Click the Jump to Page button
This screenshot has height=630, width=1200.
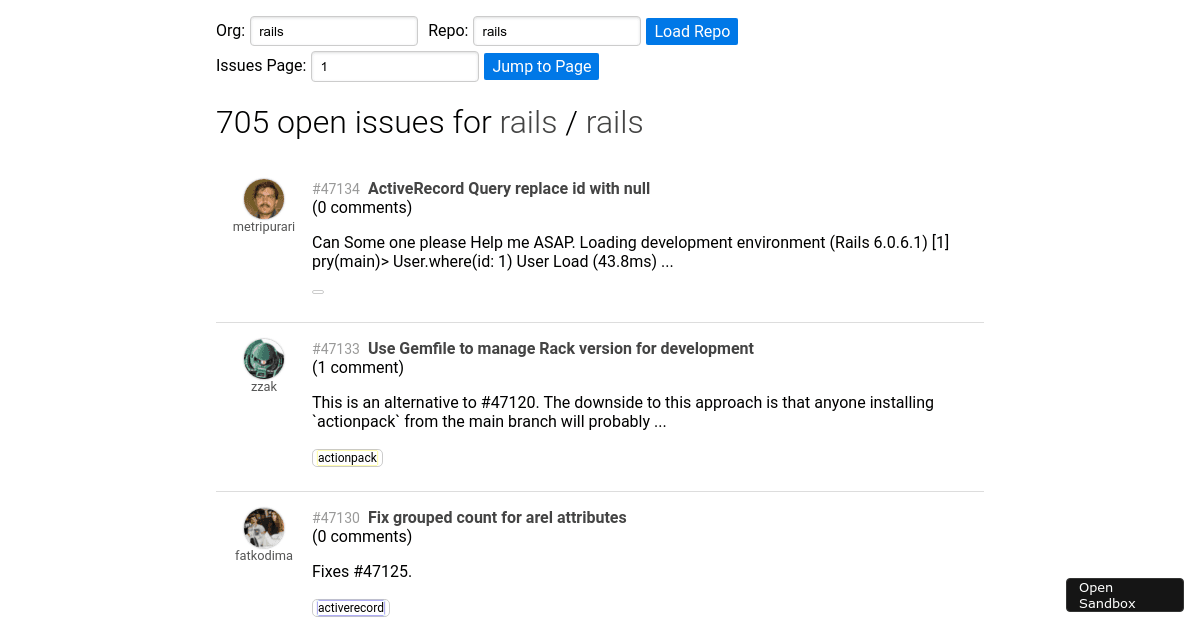[541, 66]
